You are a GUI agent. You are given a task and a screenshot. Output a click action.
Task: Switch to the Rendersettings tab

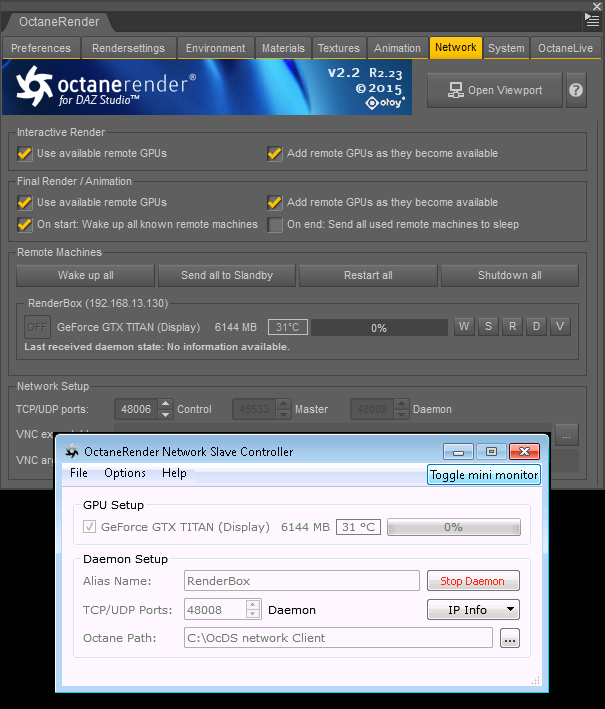(128, 48)
